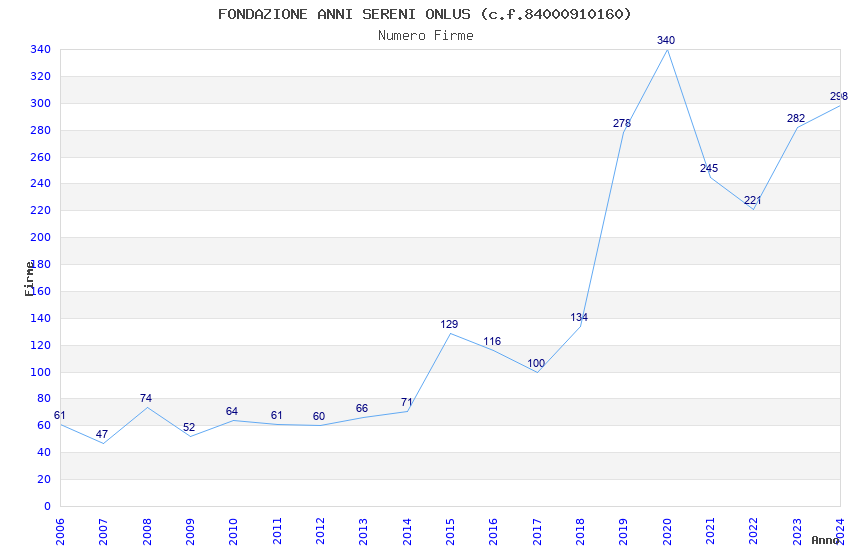Click y-axis value 140
850x550 pixels.
tap(41, 319)
